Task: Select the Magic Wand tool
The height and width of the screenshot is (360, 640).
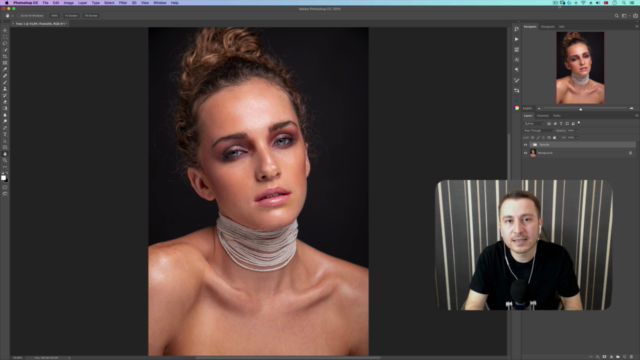Action: [x=5, y=50]
